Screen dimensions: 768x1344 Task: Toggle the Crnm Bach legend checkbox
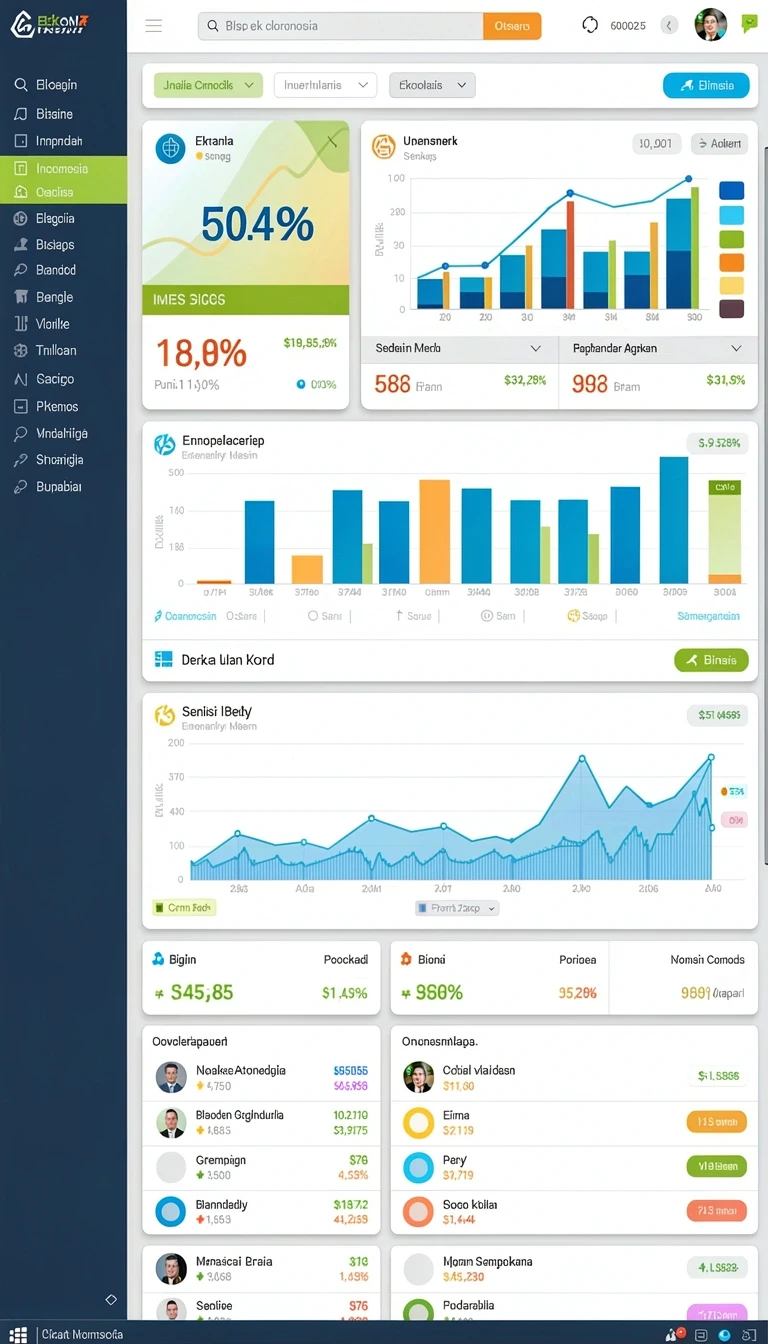point(158,908)
